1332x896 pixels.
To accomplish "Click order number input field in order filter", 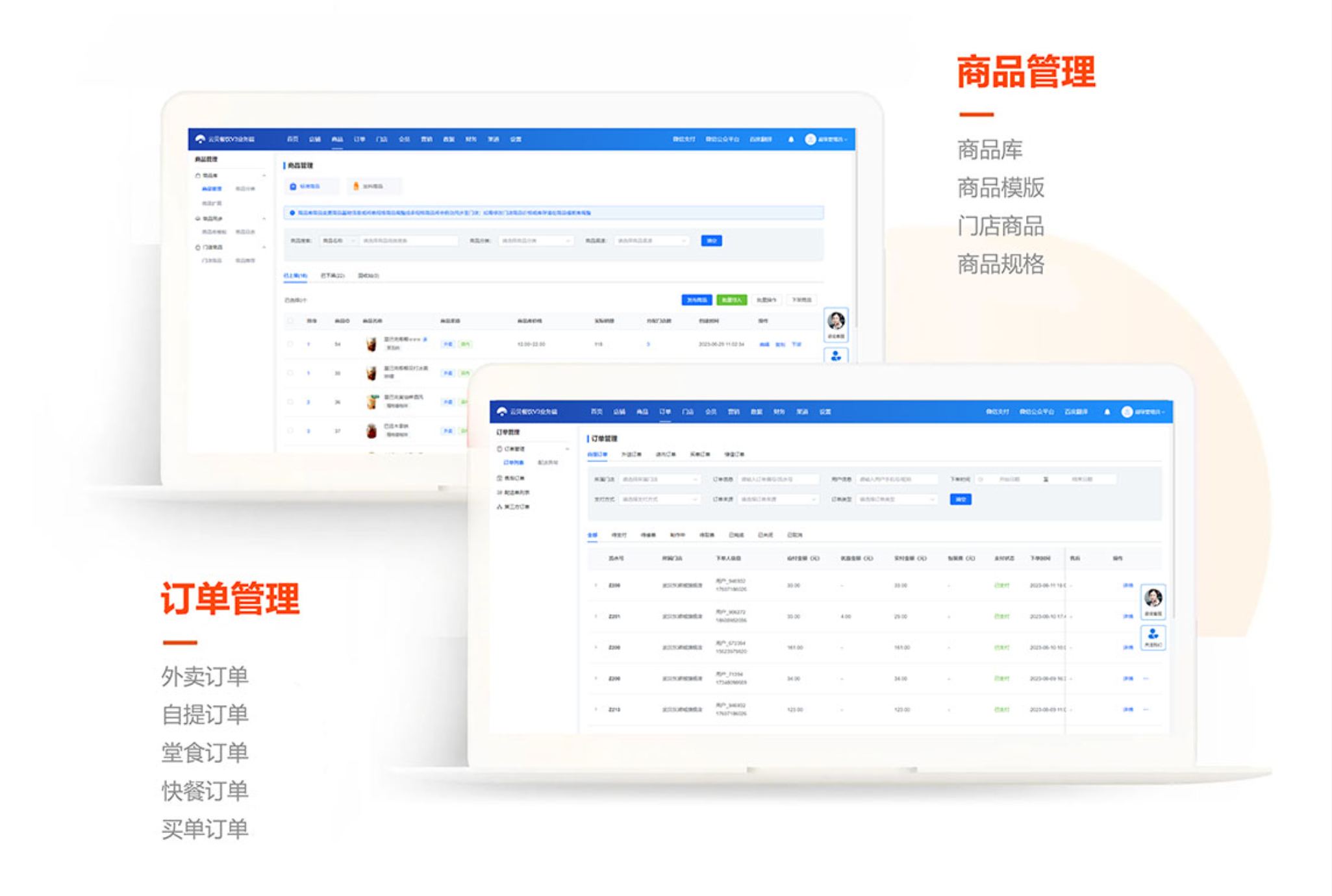I will pyautogui.click(x=778, y=479).
